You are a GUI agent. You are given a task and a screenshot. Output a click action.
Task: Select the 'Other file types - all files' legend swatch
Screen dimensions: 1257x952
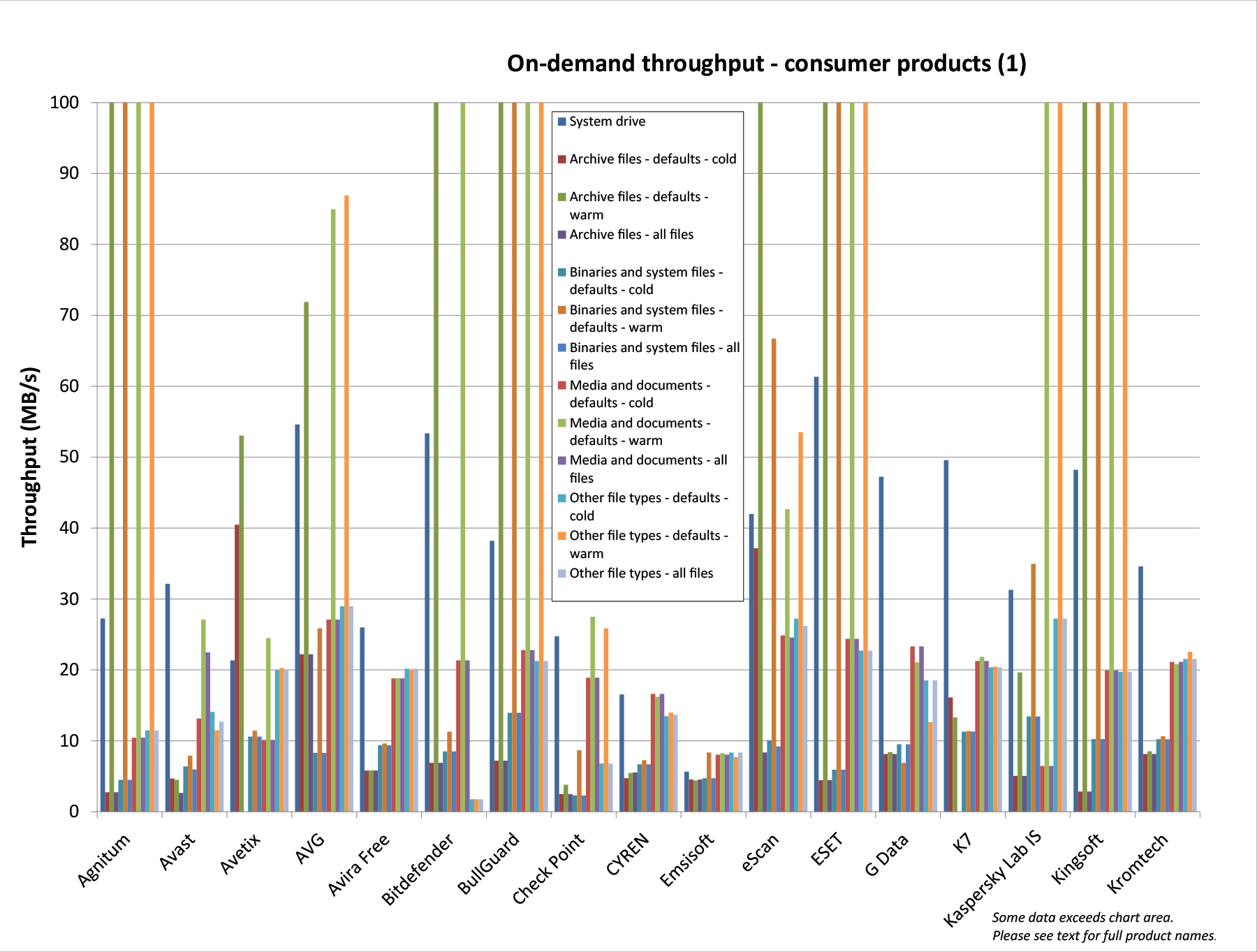pos(561,573)
